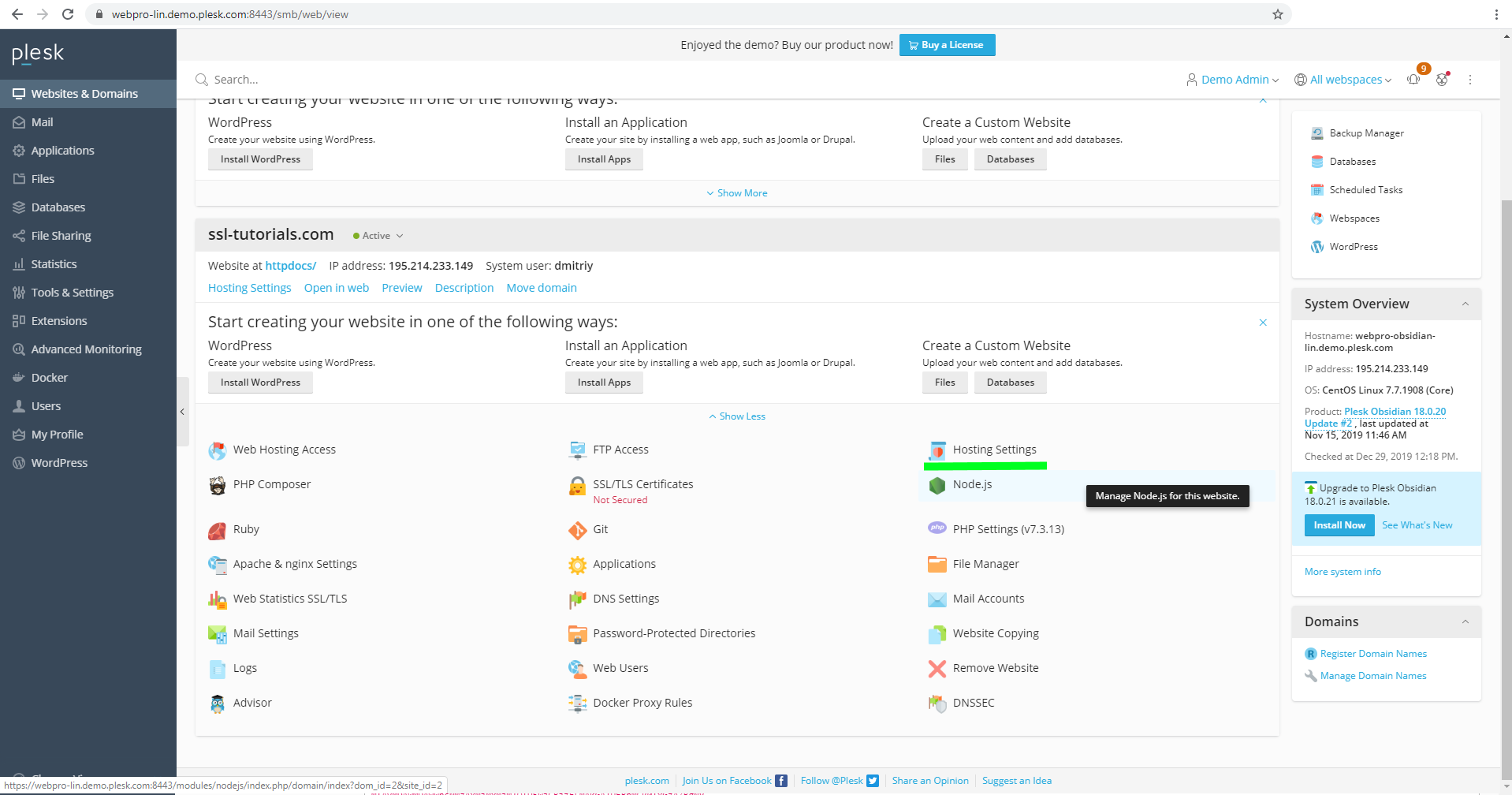Open ssl-tutorials.com Active status dropdown
Image resolution: width=1512 pixels, height=795 pixels.
tap(378, 236)
